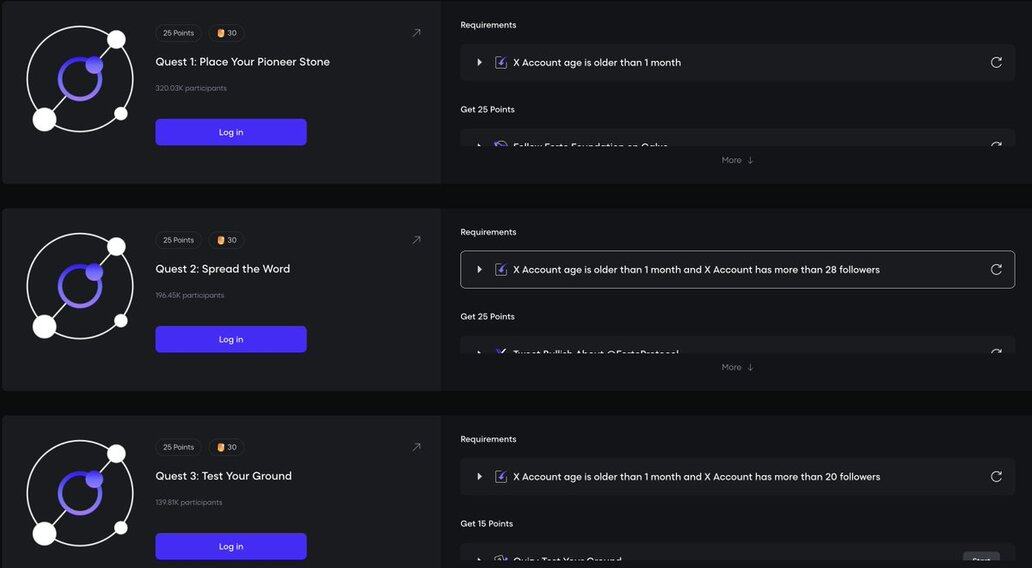Refresh Quest 1 X account age requirement

(x=996, y=62)
